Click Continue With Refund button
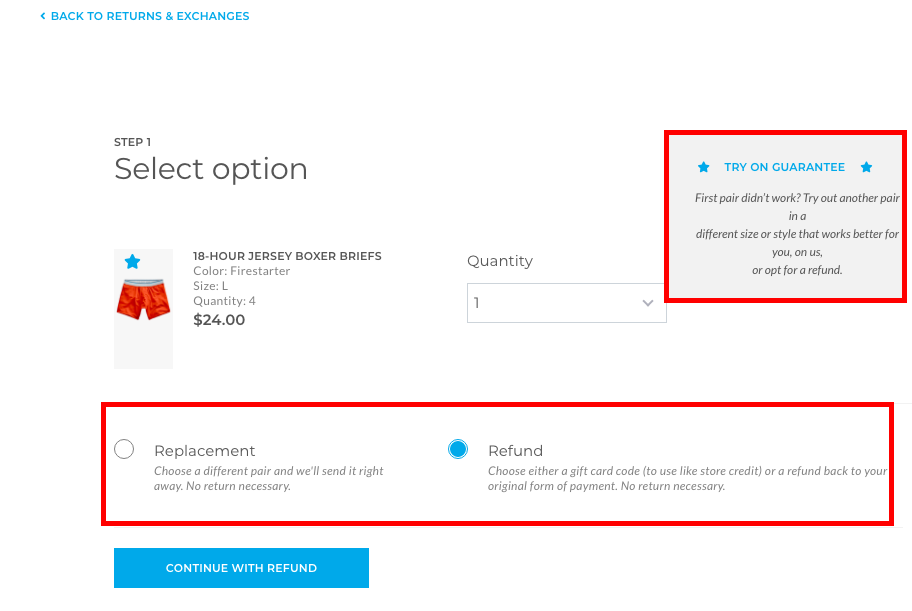Image resolution: width=912 pixels, height=611 pixels. pyautogui.click(x=241, y=568)
